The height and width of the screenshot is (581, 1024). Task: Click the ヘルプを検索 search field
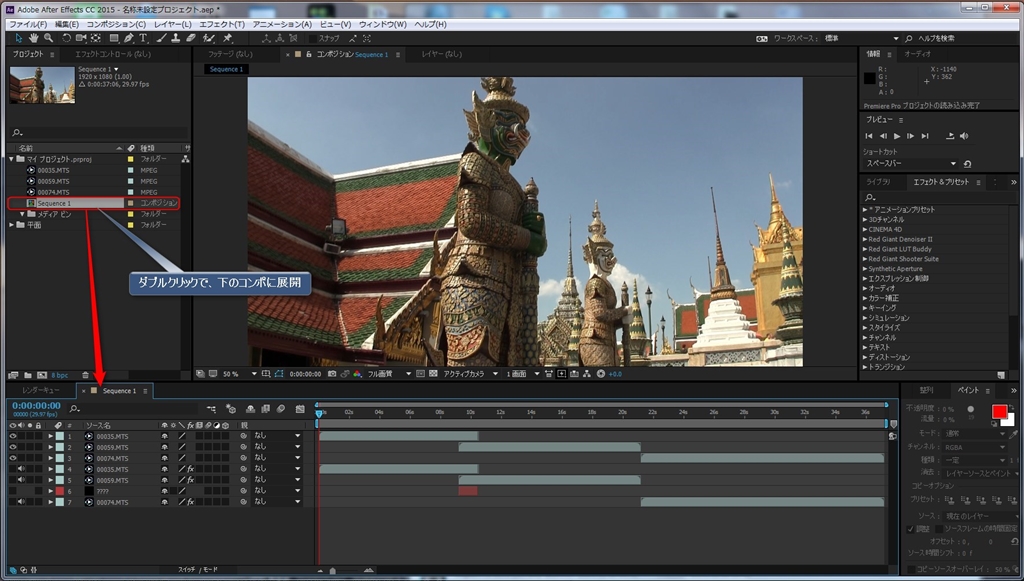coord(935,38)
